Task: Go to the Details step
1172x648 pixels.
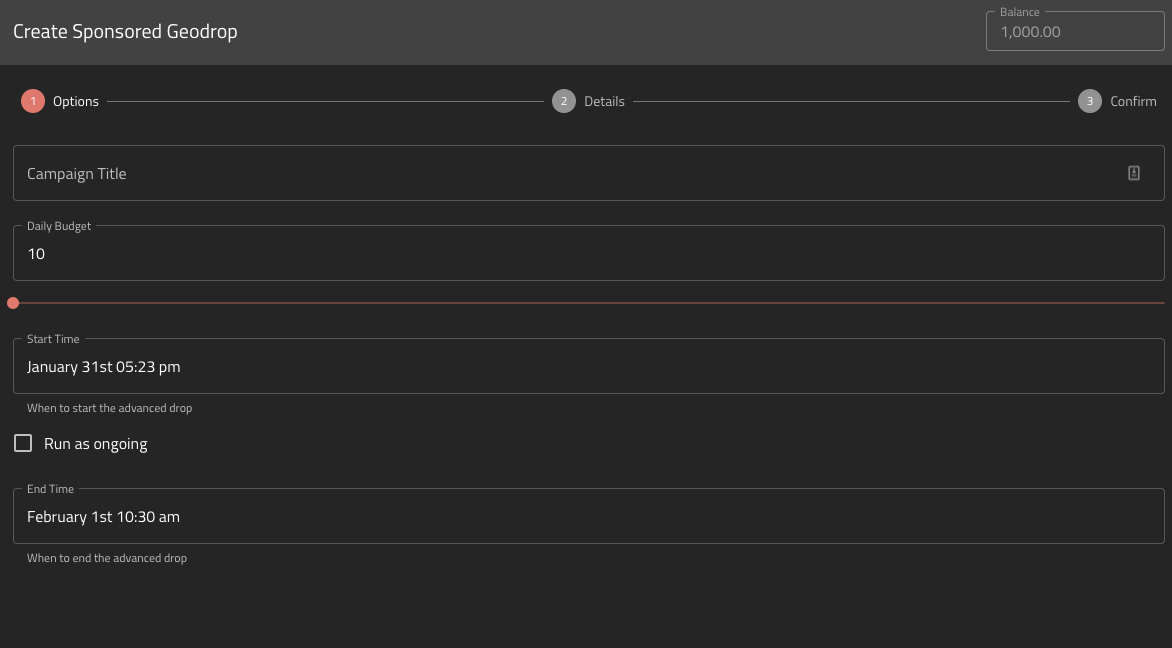Action: [x=604, y=101]
